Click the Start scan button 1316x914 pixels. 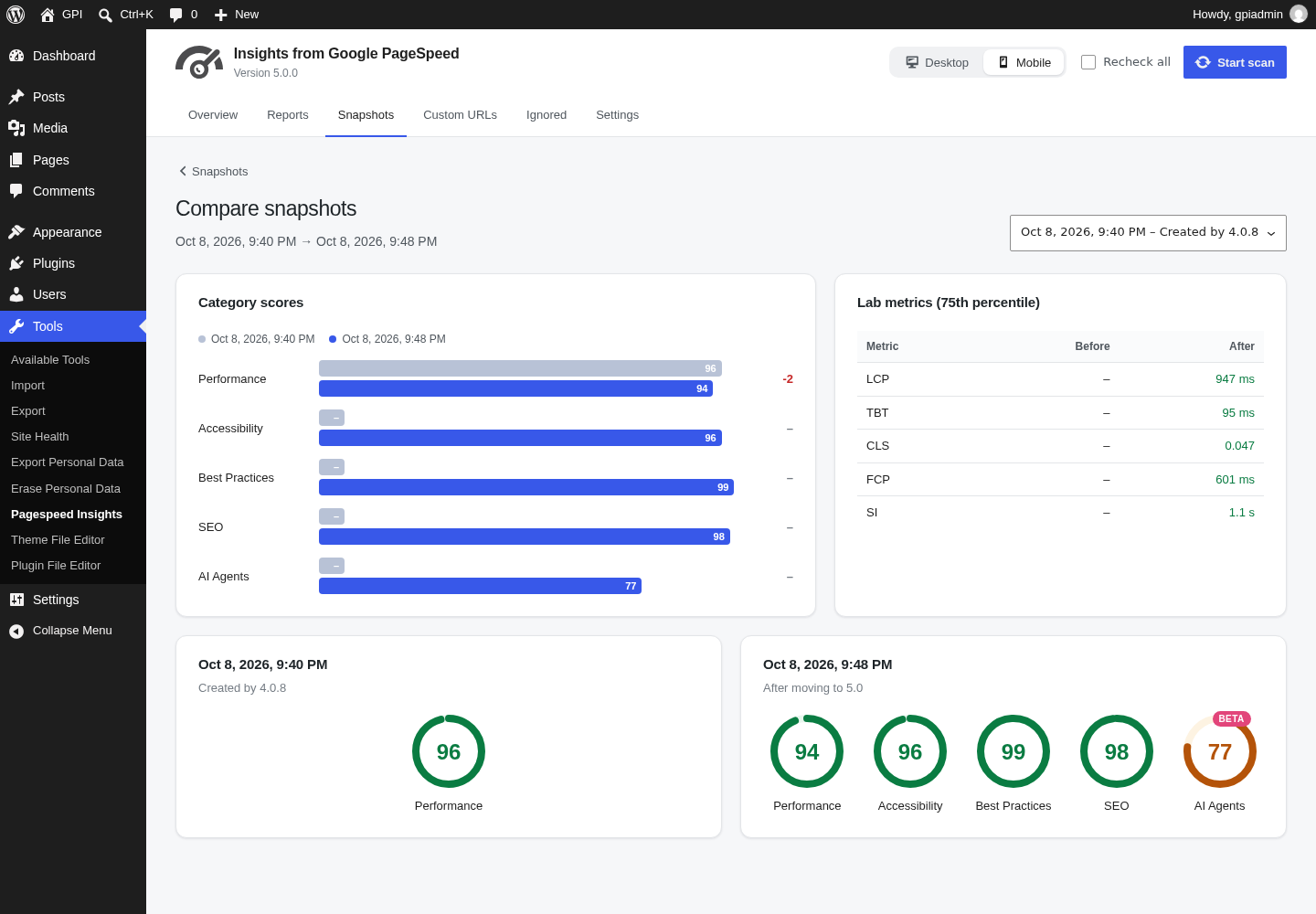click(x=1235, y=62)
